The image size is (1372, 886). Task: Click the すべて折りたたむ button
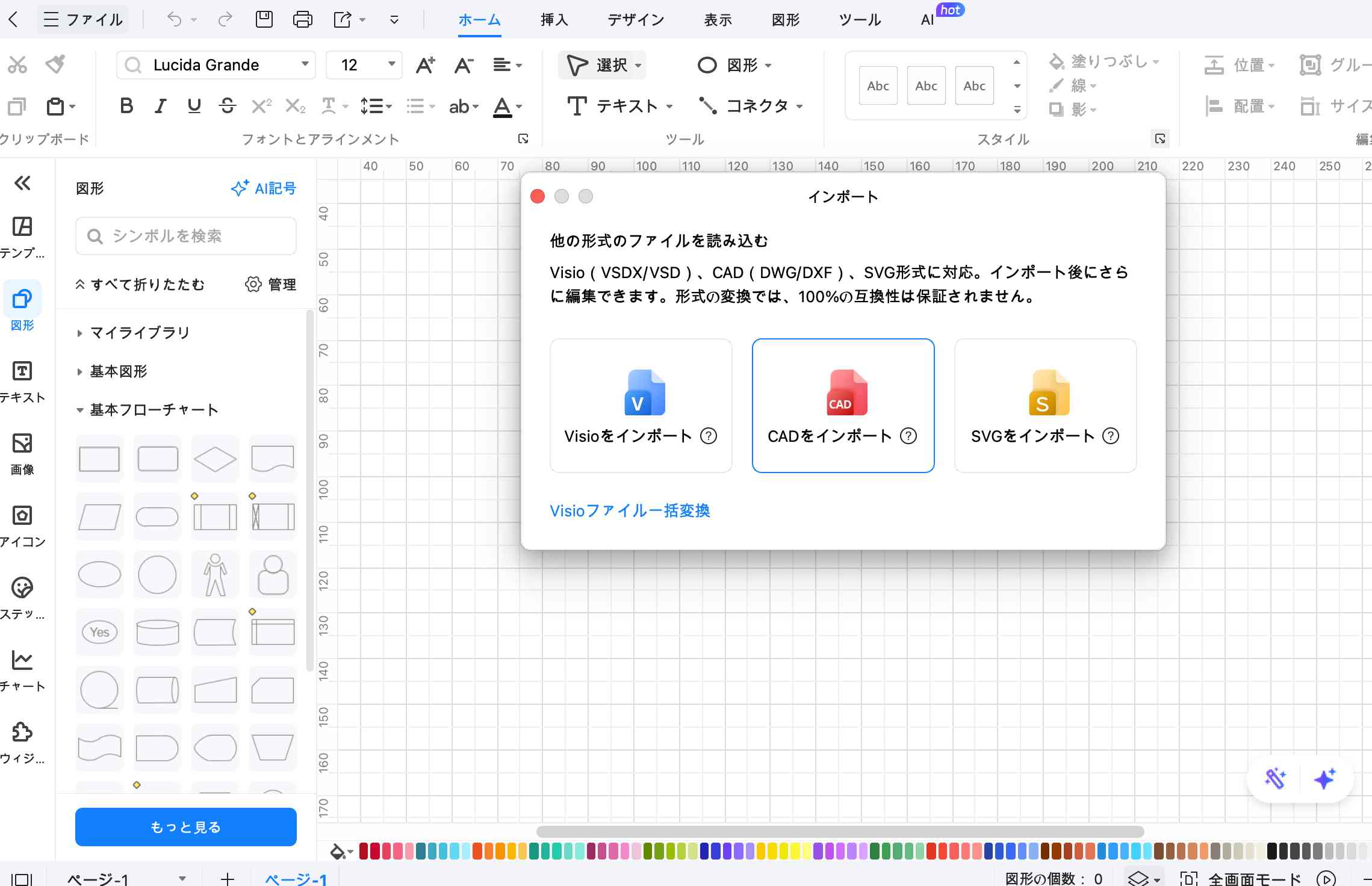tap(140, 285)
